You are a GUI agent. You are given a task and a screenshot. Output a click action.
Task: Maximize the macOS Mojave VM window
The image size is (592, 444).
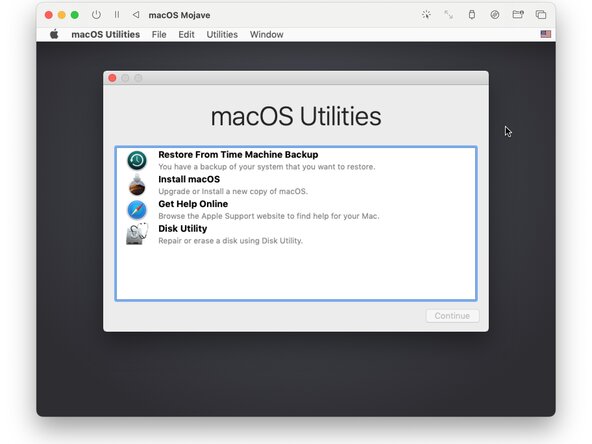click(75, 15)
